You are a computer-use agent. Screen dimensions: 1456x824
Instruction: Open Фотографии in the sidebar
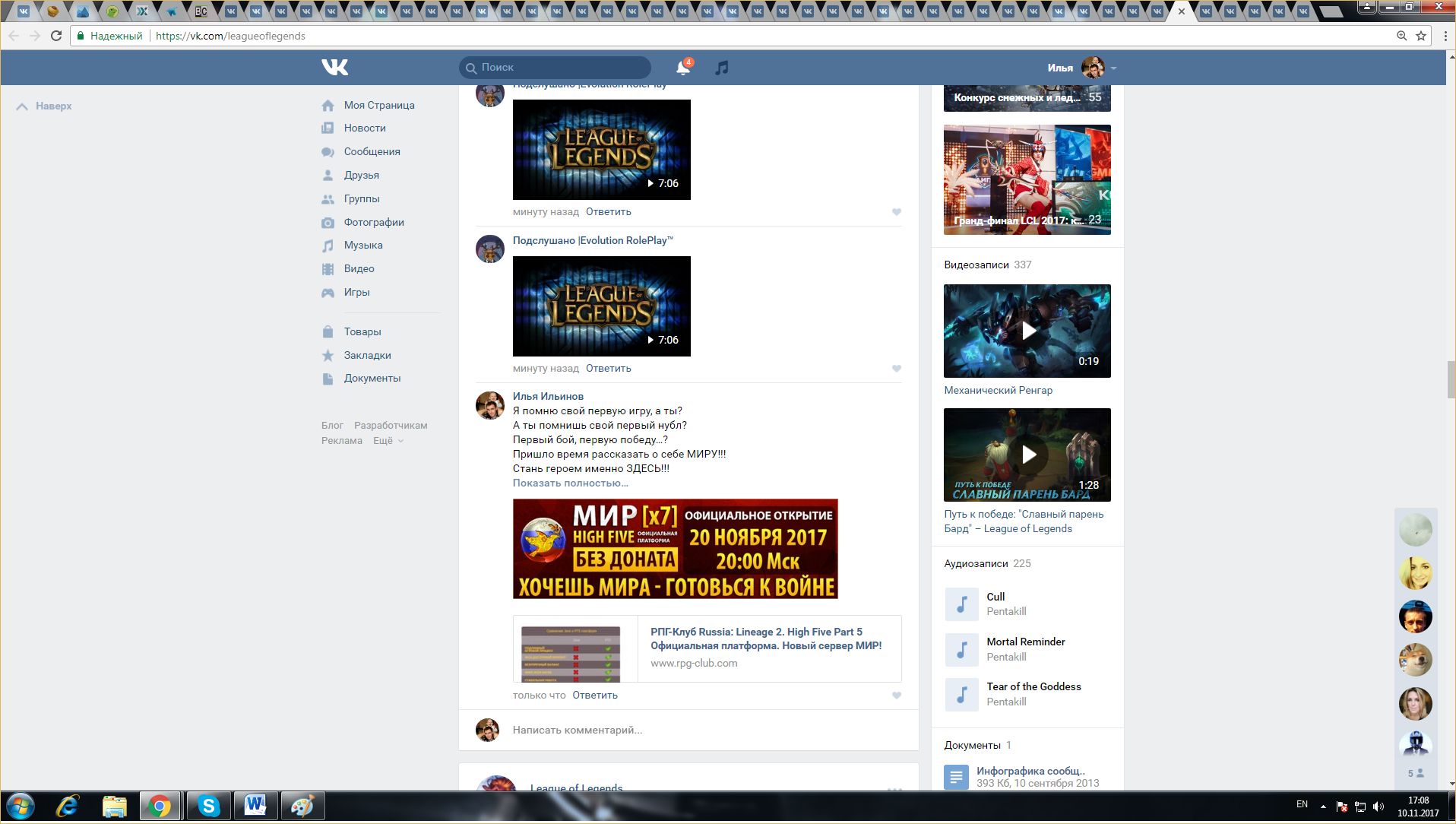click(374, 222)
